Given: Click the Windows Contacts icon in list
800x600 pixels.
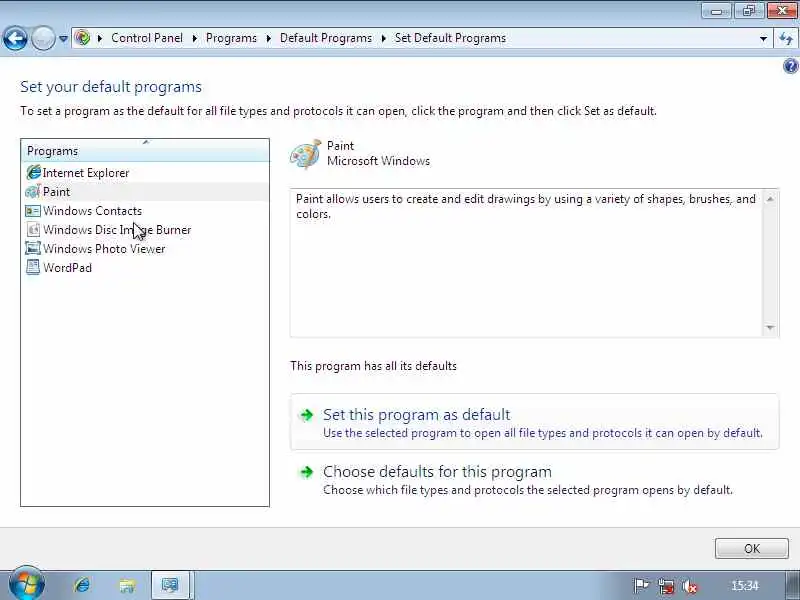Looking at the screenshot, I should pyautogui.click(x=33, y=211).
